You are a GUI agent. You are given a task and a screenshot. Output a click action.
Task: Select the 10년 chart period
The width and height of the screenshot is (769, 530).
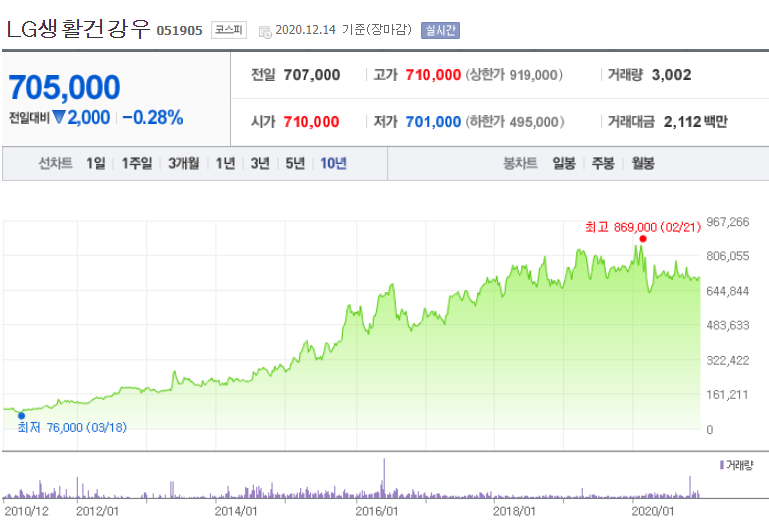(333, 163)
